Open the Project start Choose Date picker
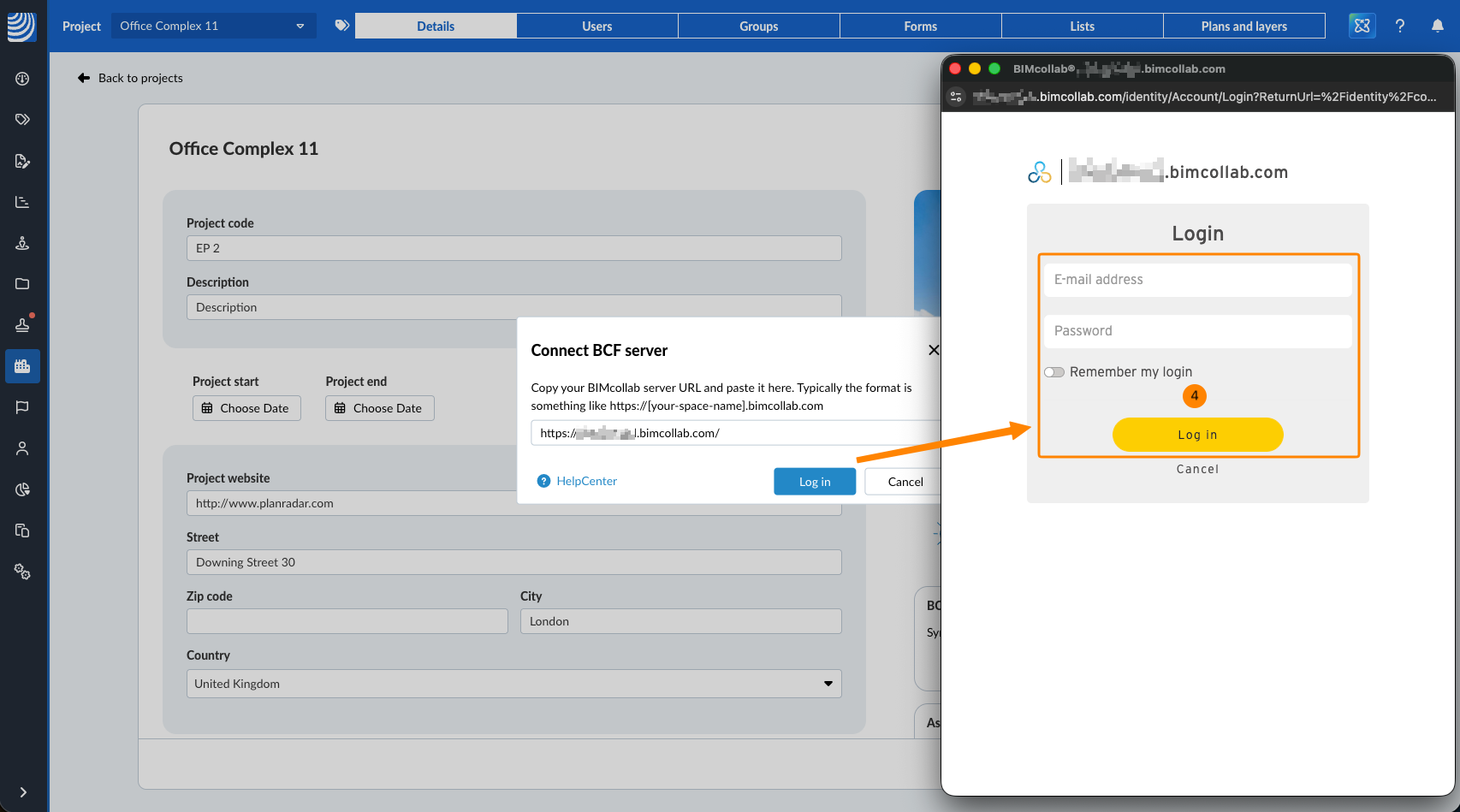 pos(246,408)
